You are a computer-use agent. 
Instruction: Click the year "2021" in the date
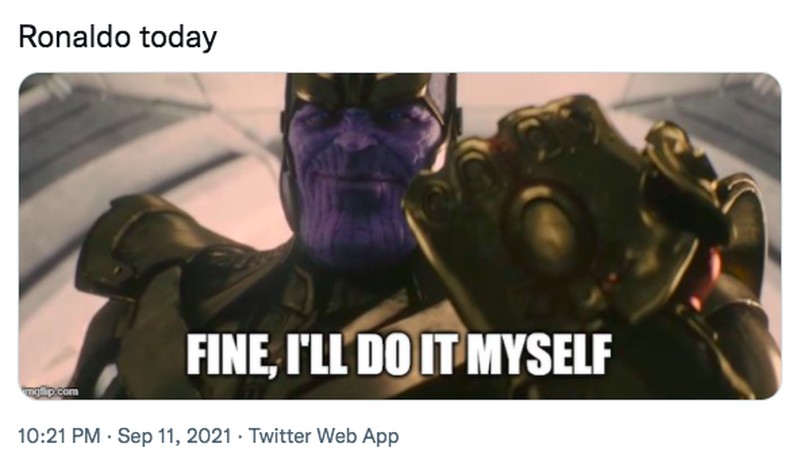tap(207, 436)
